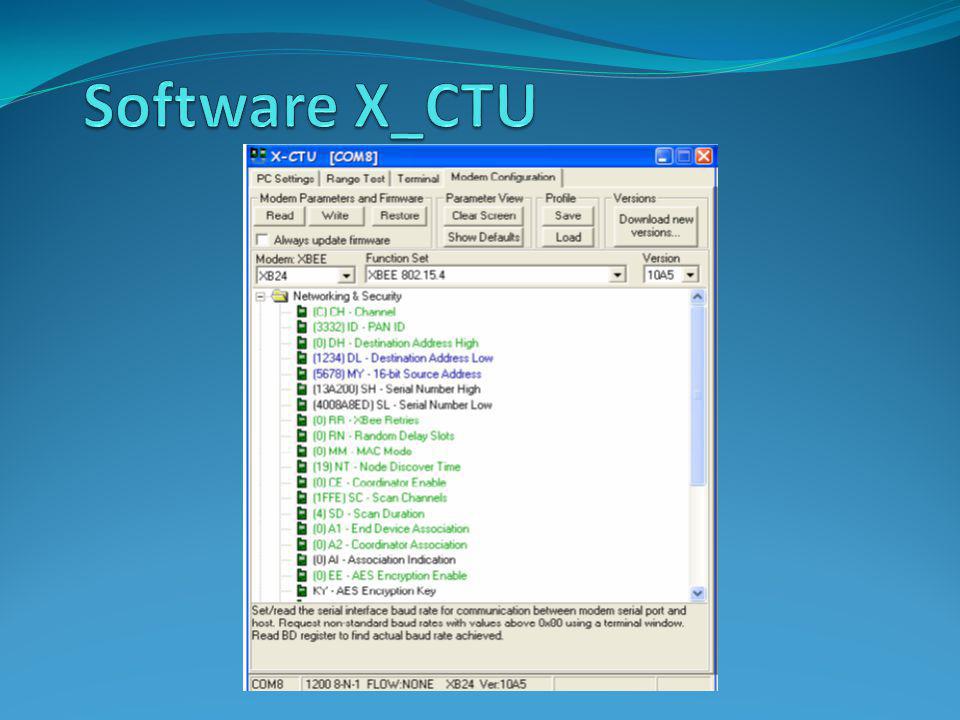Click the icon beside EE - AES Encryption Enable

(301, 576)
